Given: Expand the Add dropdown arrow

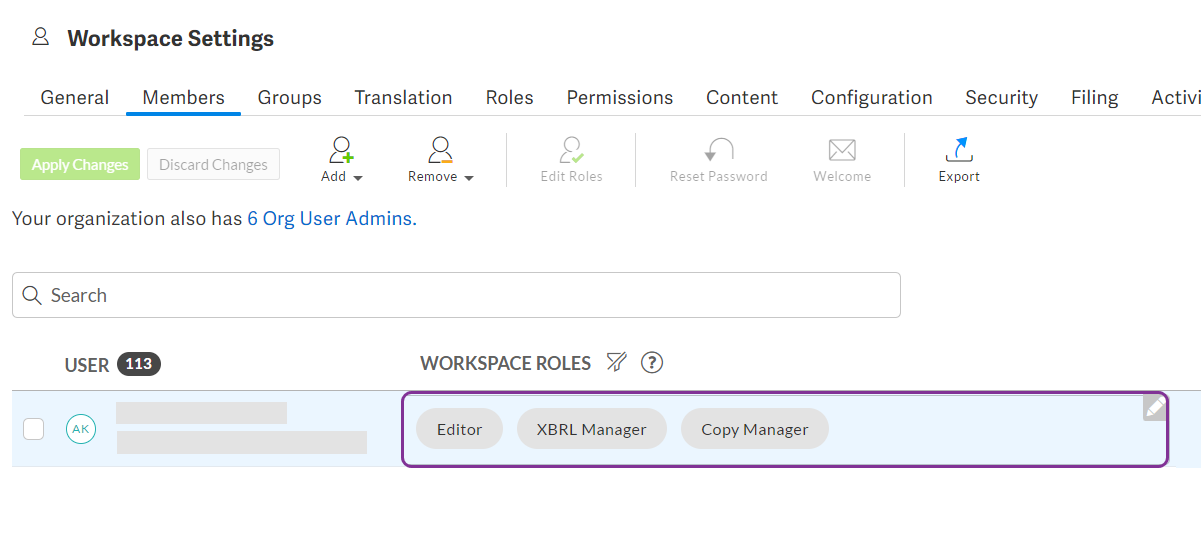Looking at the screenshot, I should (x=358, y=178).
